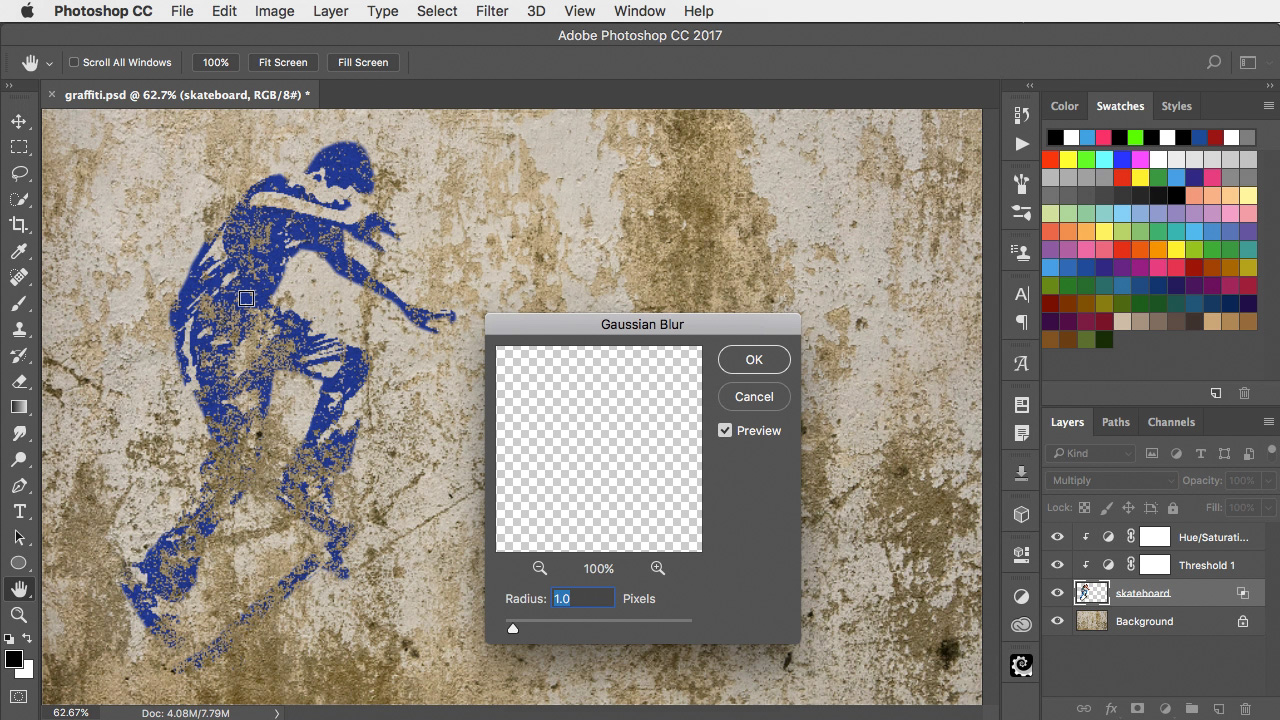Screen dimensions: 1280x720
Task: Select the Move tool
Action: tap(20, 122)
